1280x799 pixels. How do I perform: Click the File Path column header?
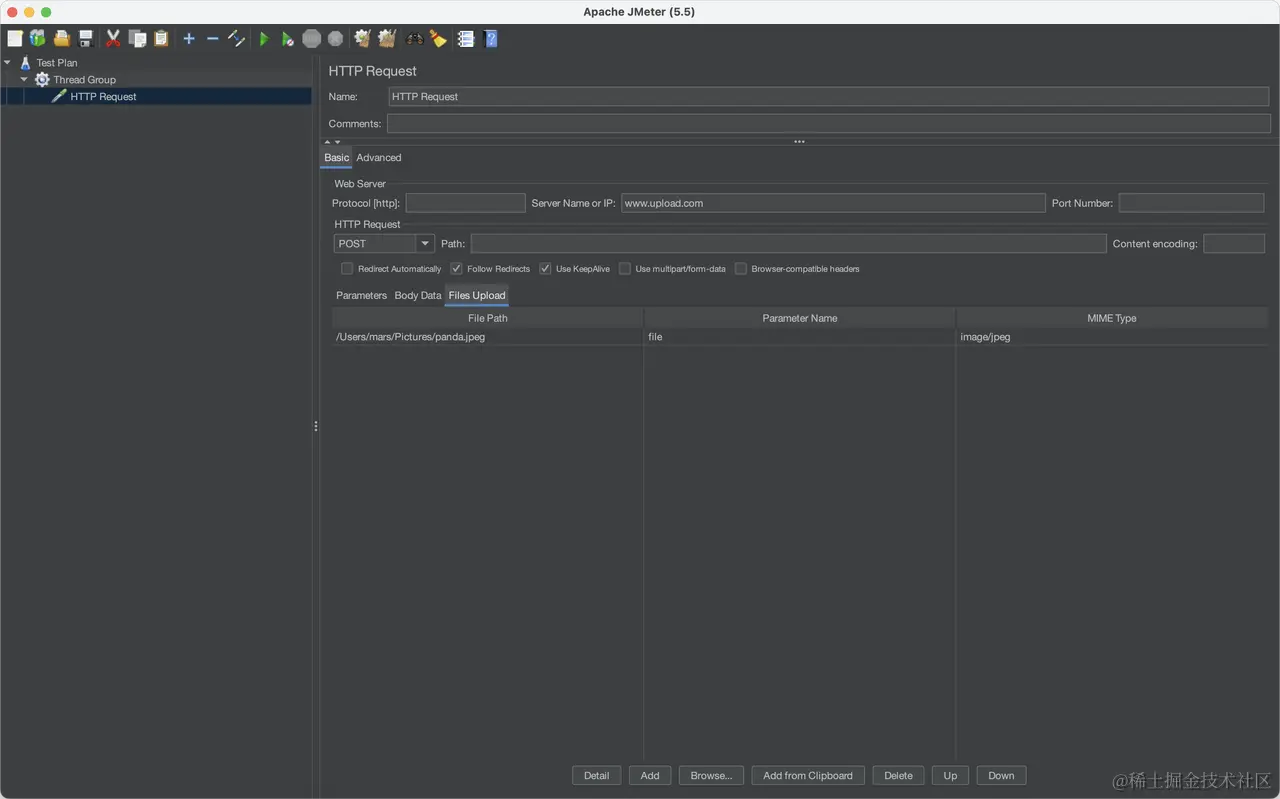[488, 318]
